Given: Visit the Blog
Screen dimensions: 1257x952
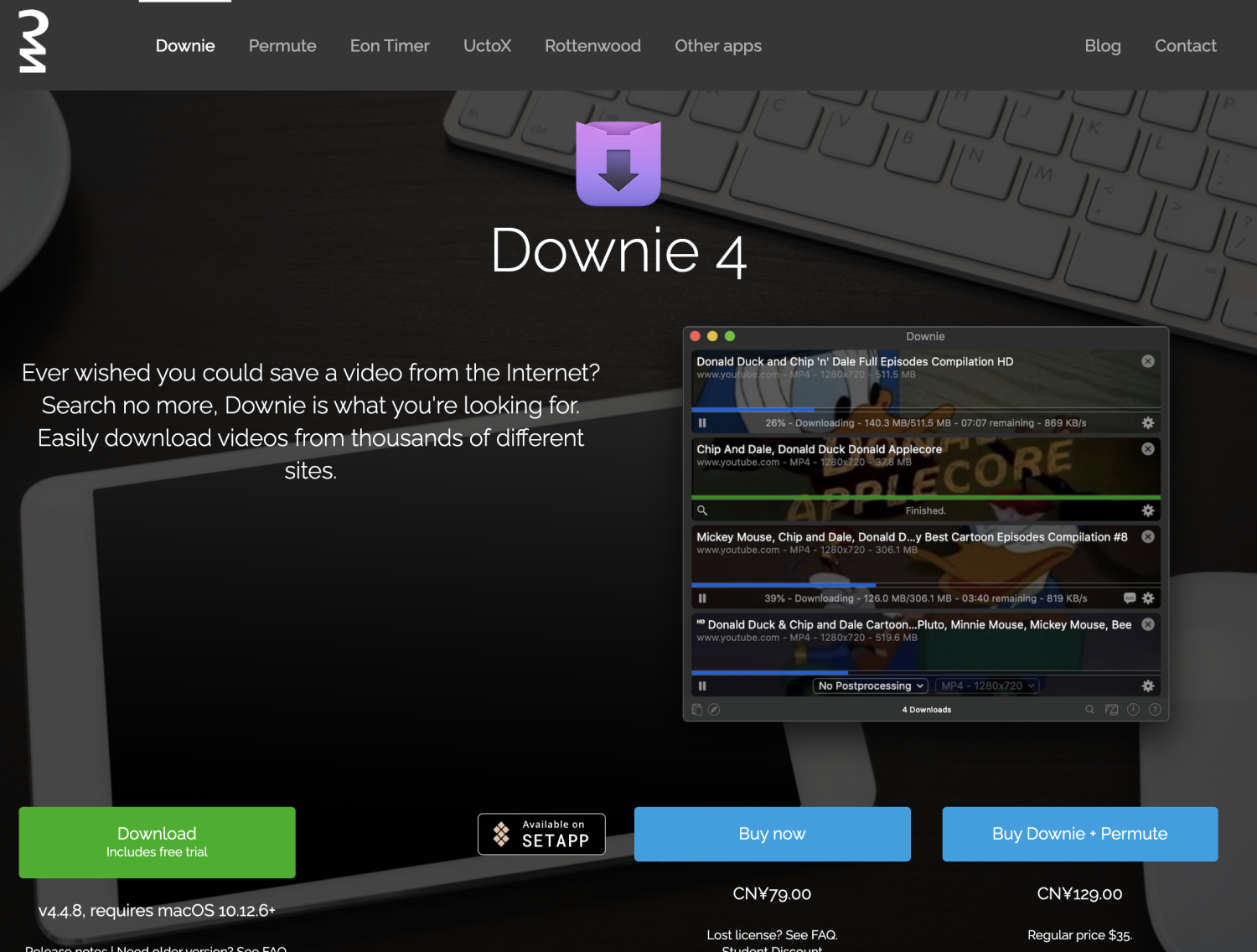Looking at the screenshot, I should pyautogui.click(x=1103, y=45).
